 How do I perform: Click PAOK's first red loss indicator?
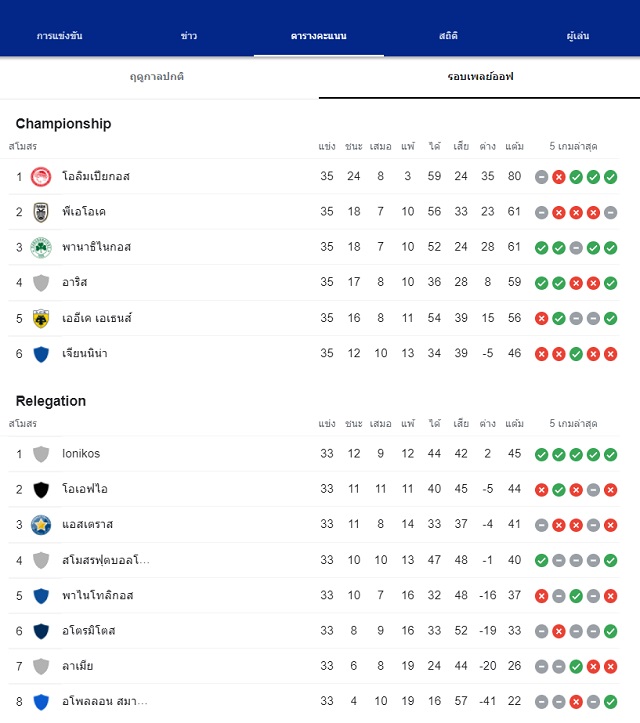559,212
